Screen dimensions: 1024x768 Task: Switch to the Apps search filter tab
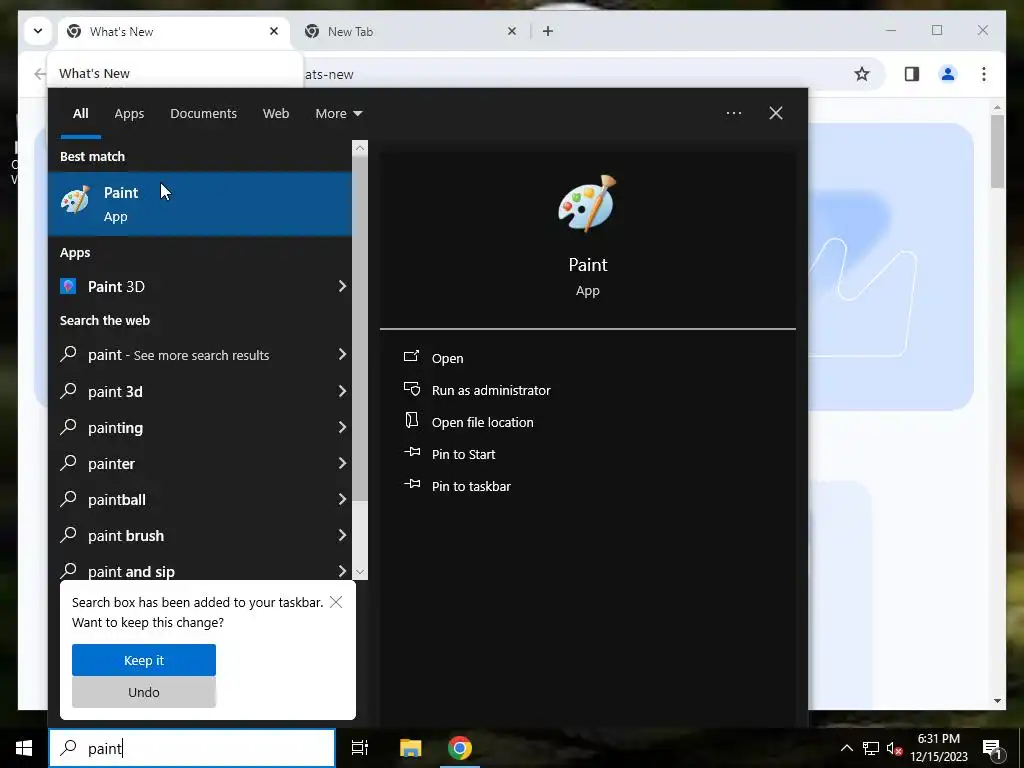click(129, 113)
